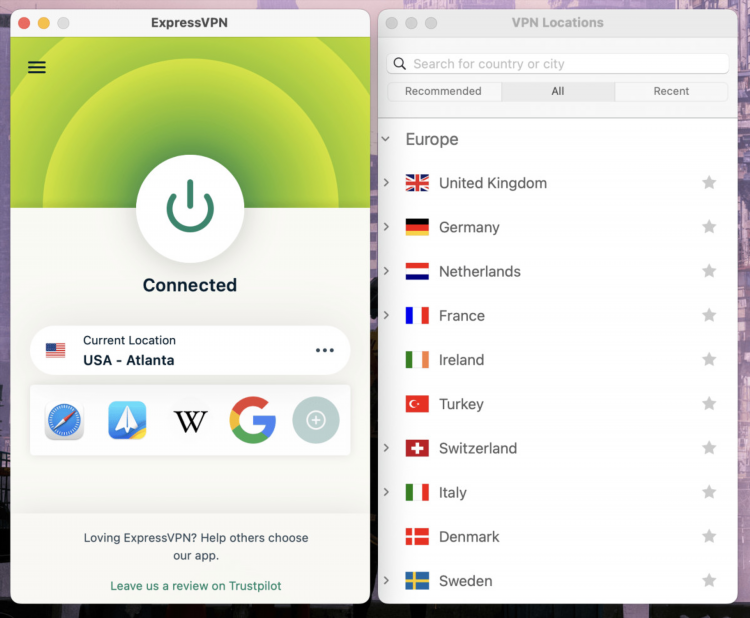
Task: Select the France row label
Action: point(462,316)
